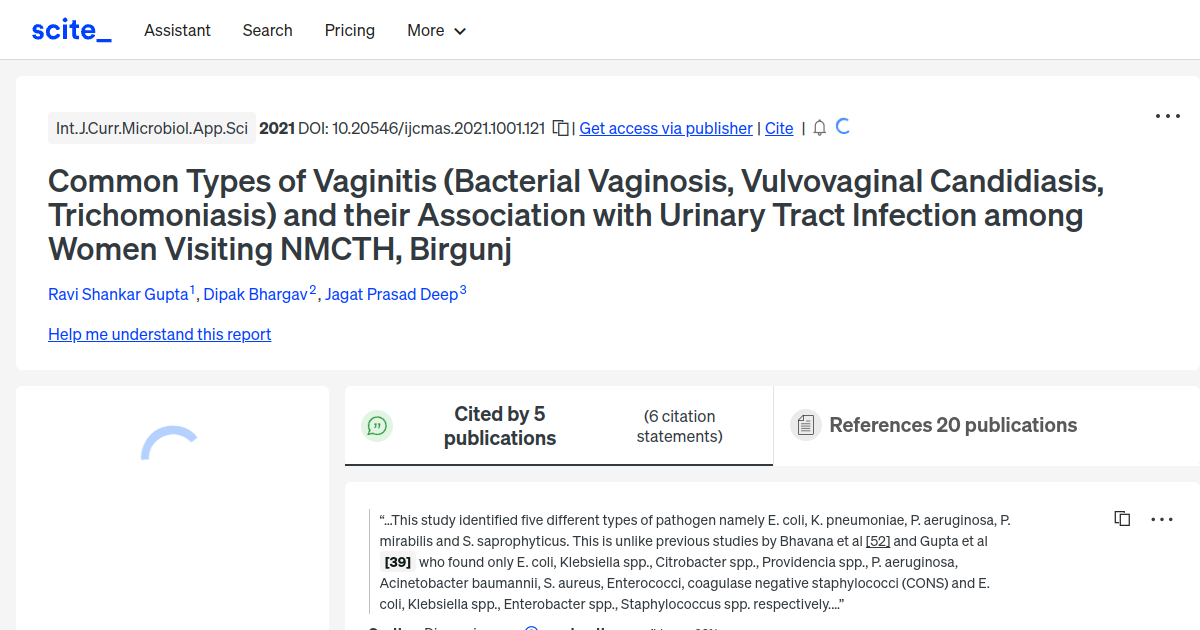Open Help me understand this report
The height and width of the screenshot is (630, 1200).
pyautogui.click(x=159, y=334)
